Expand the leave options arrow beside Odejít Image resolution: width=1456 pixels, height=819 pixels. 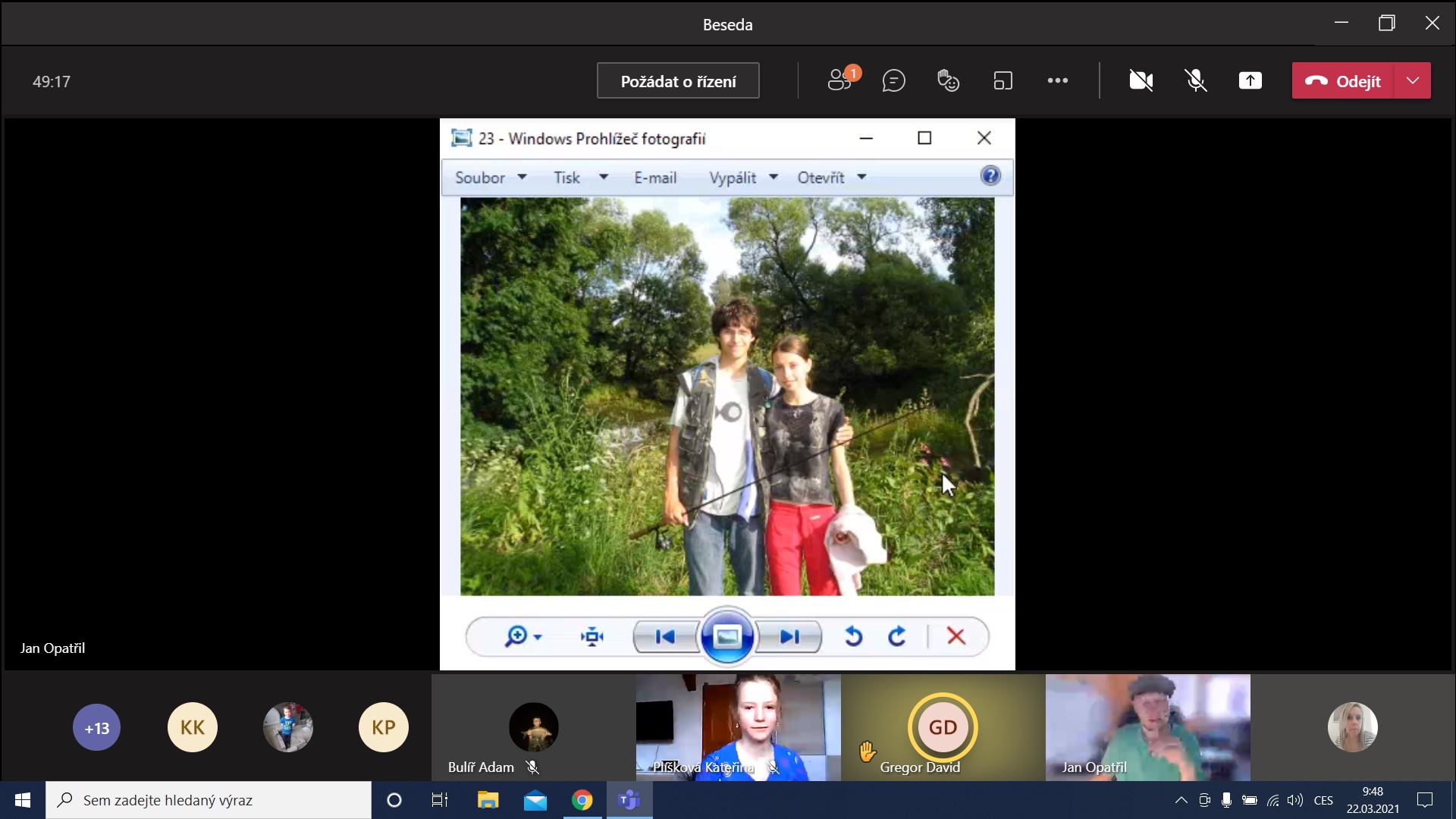pos(1412,80)
